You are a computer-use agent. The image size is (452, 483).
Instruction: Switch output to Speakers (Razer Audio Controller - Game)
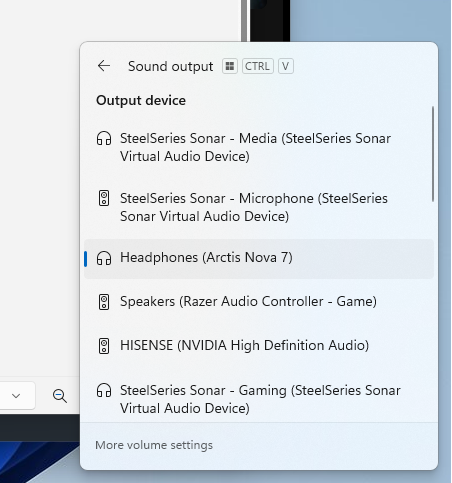tap(259, 302)
